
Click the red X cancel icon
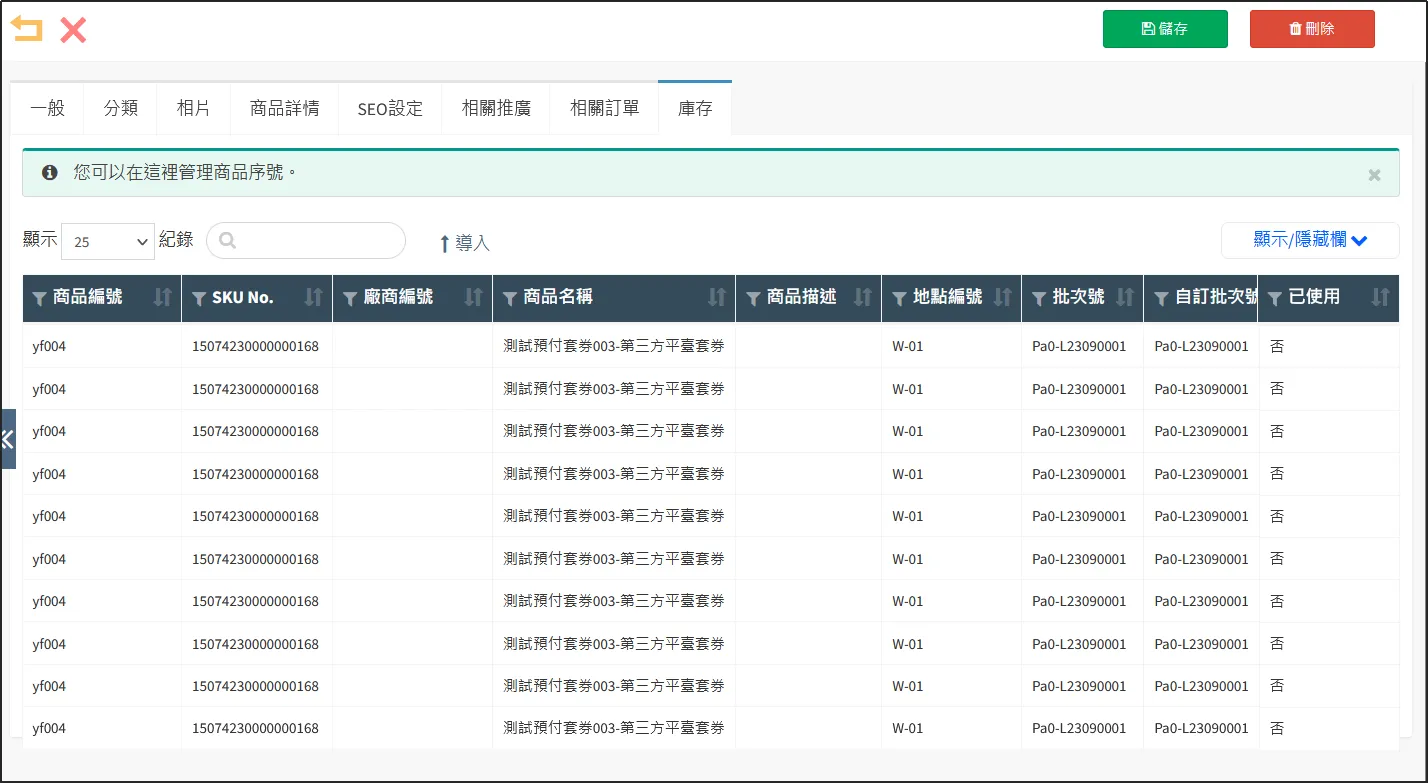[73, 30]
